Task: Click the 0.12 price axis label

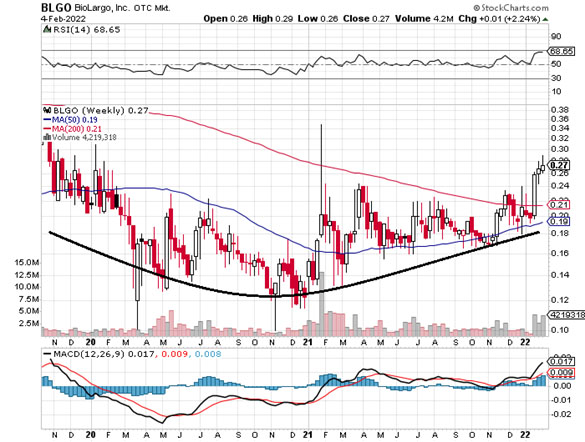Action: (559, 300)
